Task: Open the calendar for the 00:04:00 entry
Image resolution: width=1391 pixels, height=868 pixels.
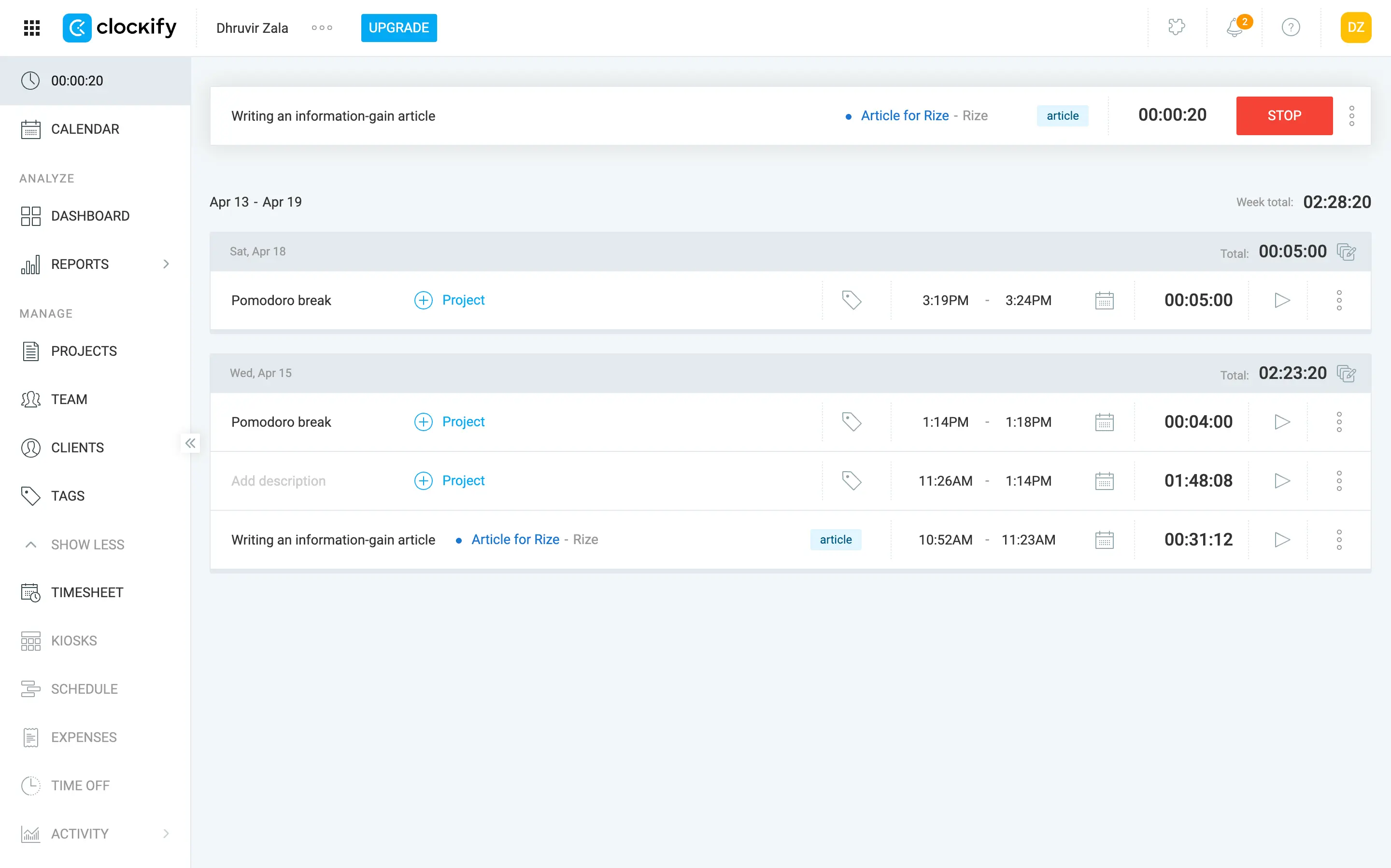Action: coord(1104,422)
